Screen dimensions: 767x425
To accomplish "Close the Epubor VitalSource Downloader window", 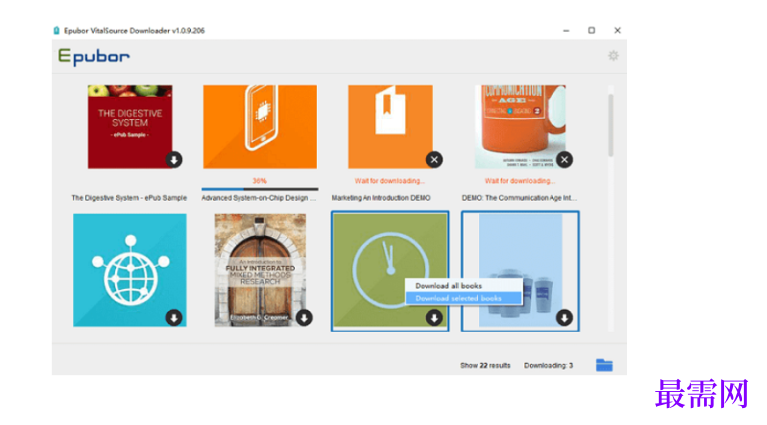I will [617, 30].
